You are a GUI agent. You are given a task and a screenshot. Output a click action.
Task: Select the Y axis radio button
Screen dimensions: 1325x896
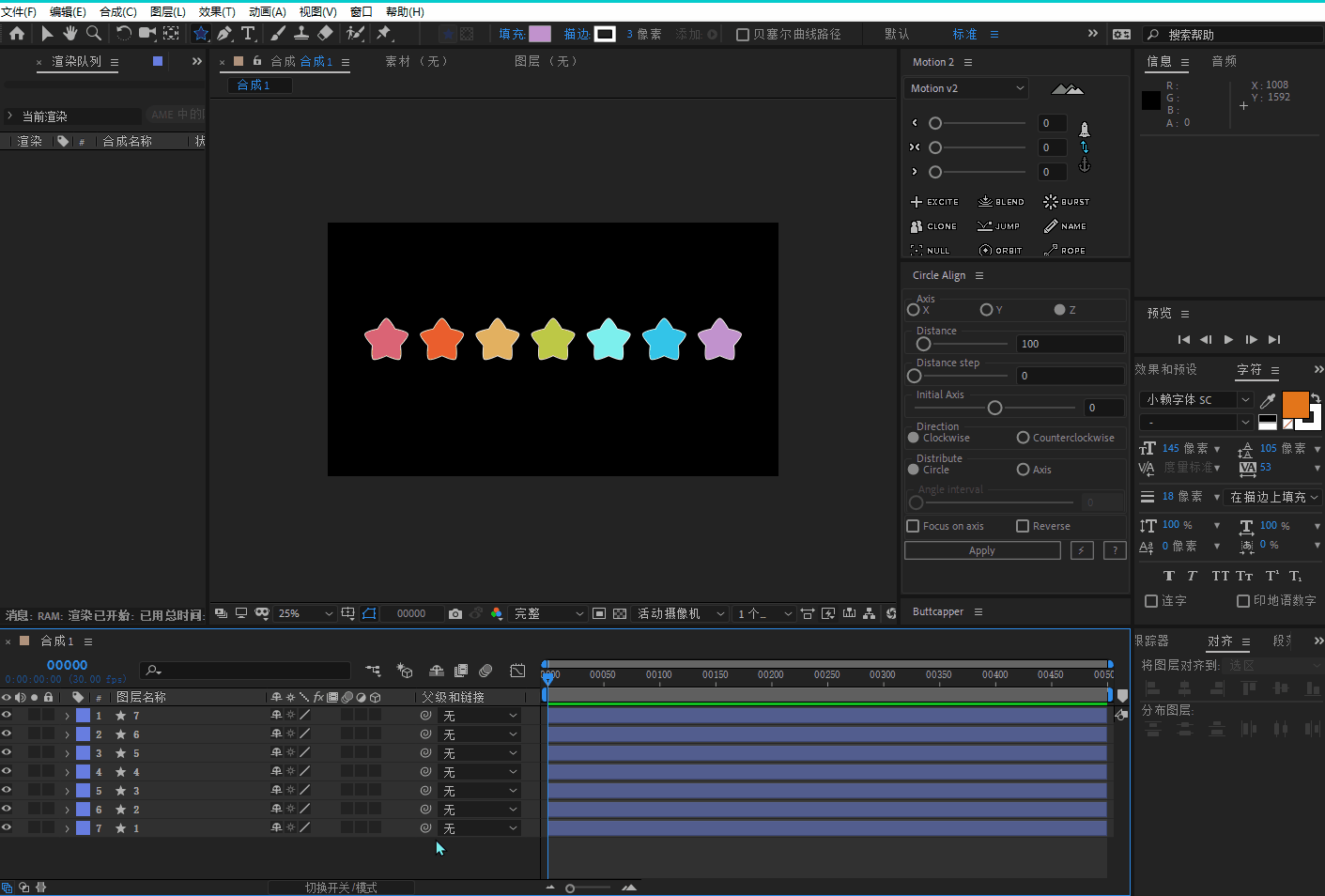pos(986,310)
